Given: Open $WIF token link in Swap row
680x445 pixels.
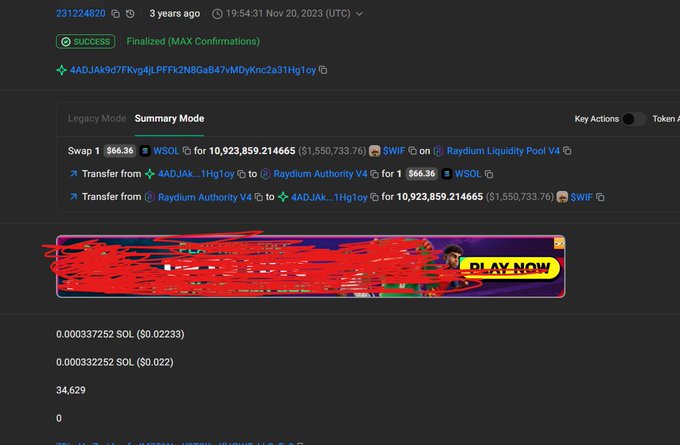Looking at the screenshot, I should [x=394, y=151].
